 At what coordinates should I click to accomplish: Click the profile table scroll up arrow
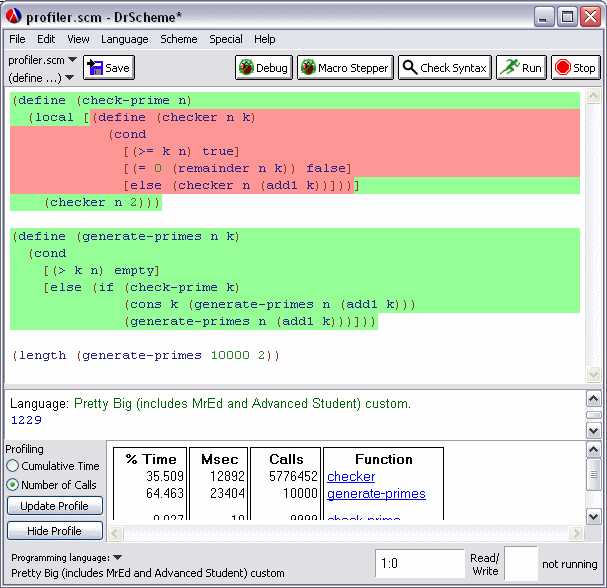(593, 449)
